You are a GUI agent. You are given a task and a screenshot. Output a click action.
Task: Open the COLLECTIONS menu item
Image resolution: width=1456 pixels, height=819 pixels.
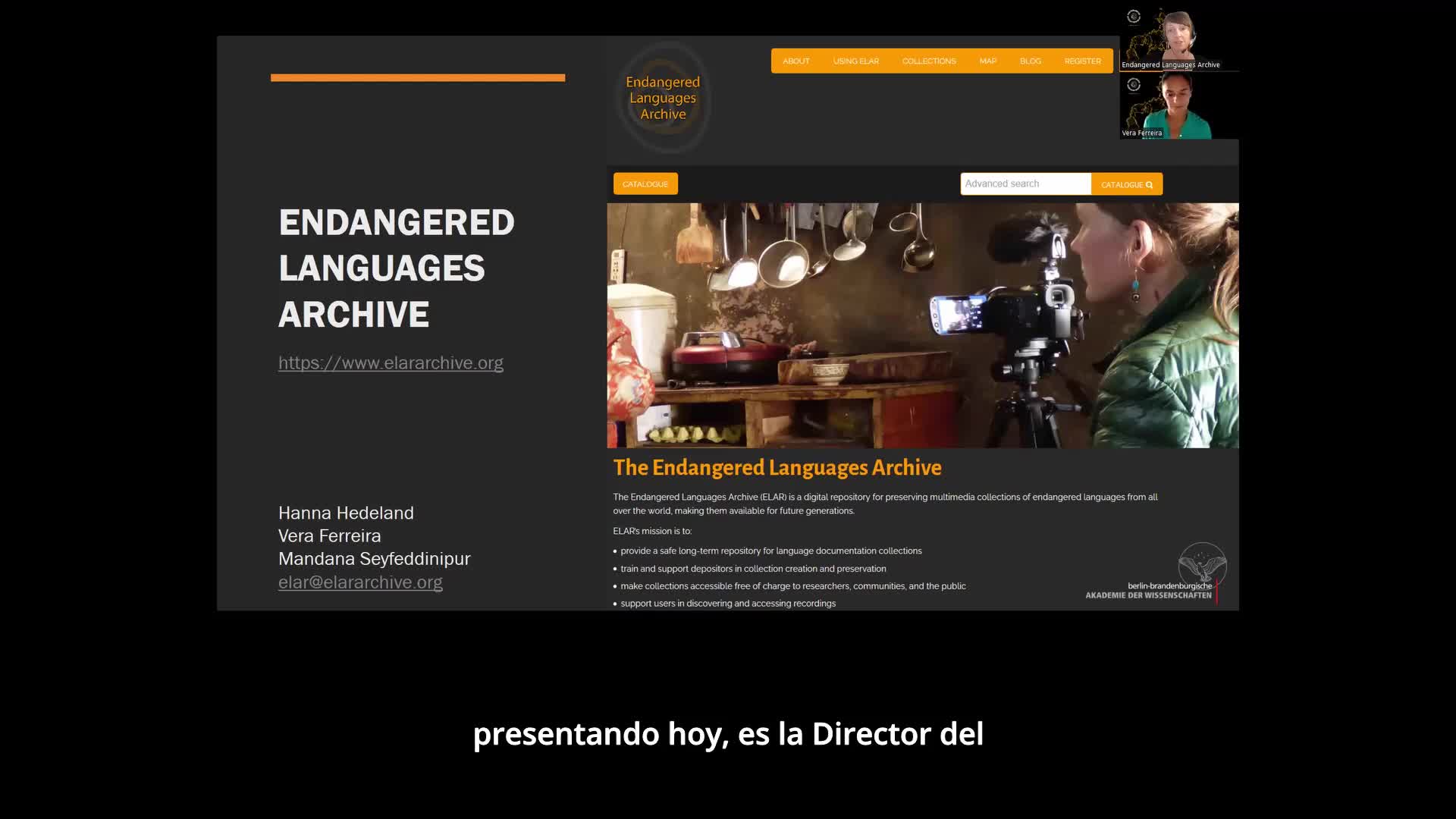[x=929, y=61]
